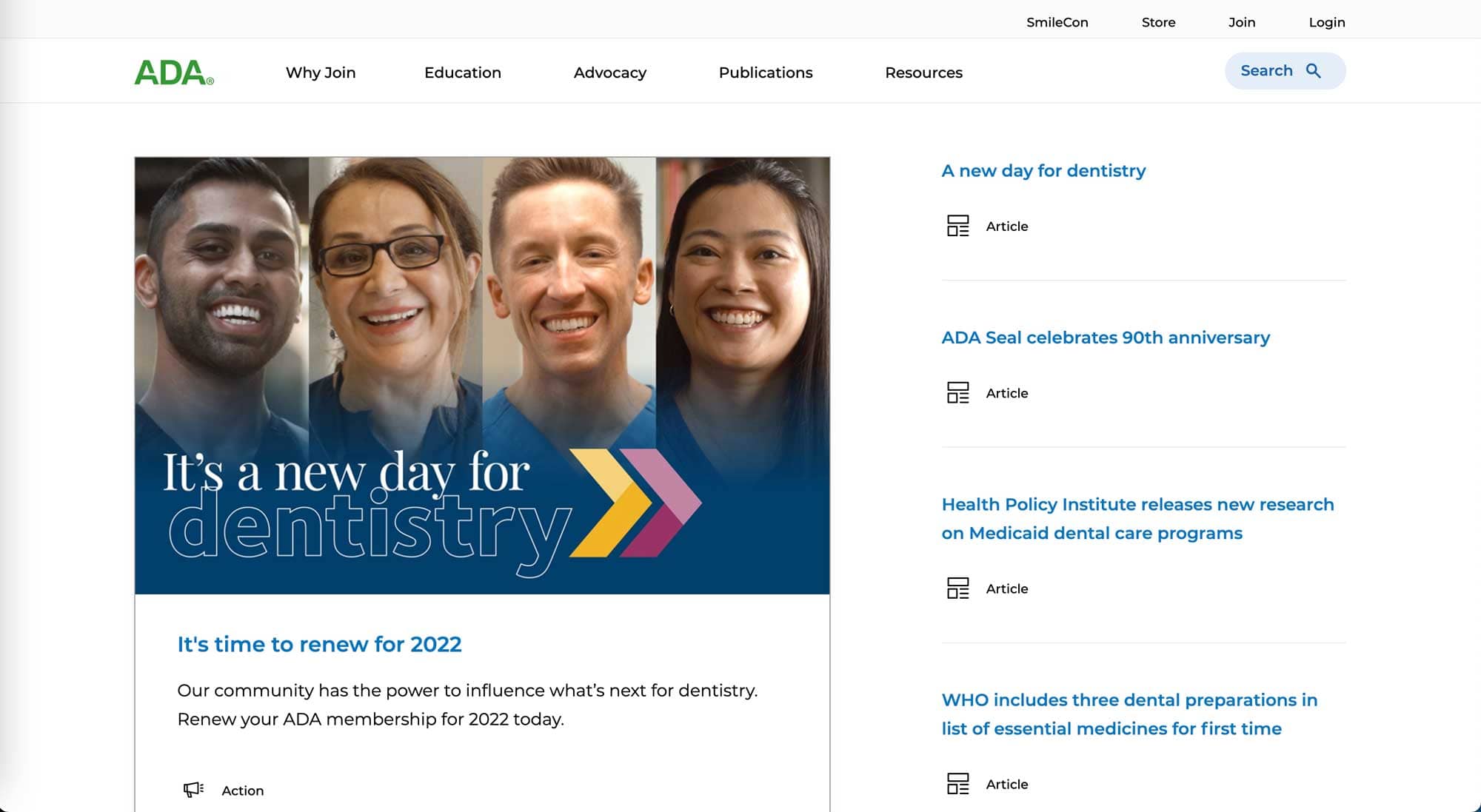
Task: Click the megaphone Action icon
Action: (x=193, y=789)
